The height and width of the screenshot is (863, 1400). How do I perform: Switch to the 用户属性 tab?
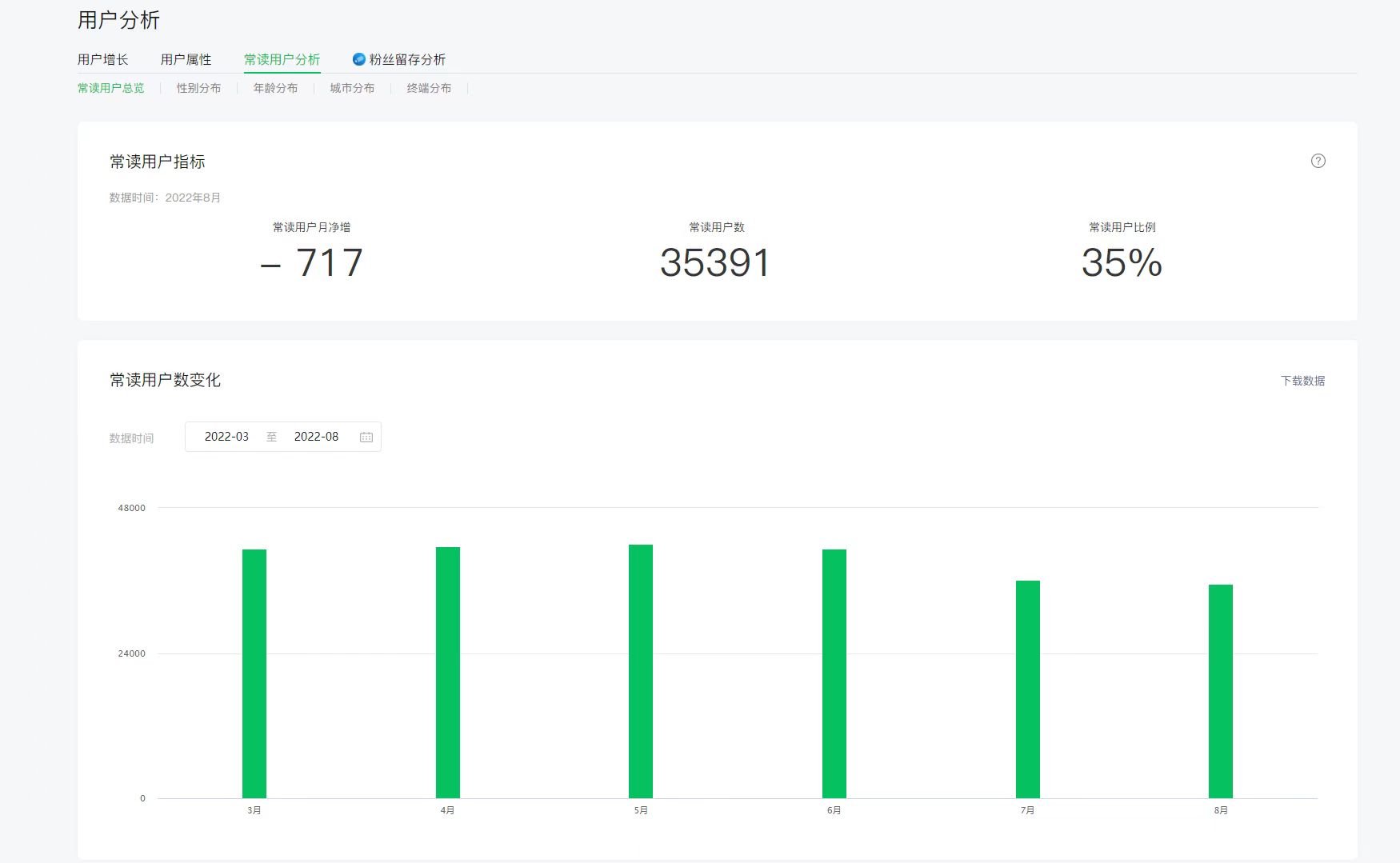coord(186,59)
